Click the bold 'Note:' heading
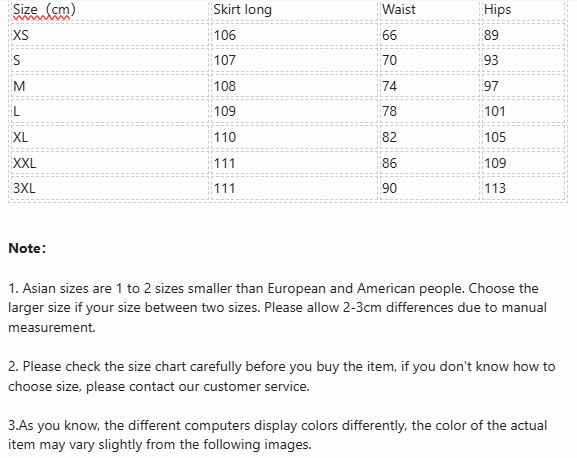 click(27, 248)
